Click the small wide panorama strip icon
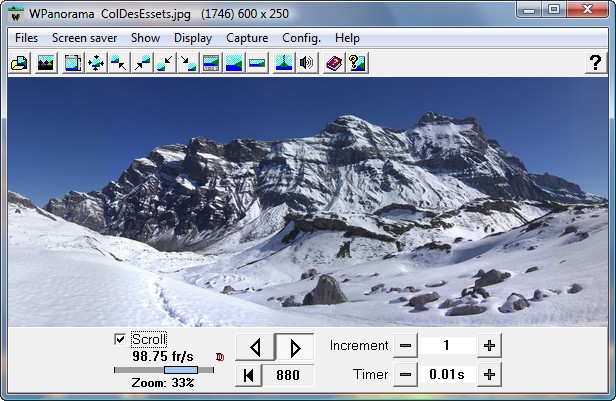 click(x=257, y=63)
